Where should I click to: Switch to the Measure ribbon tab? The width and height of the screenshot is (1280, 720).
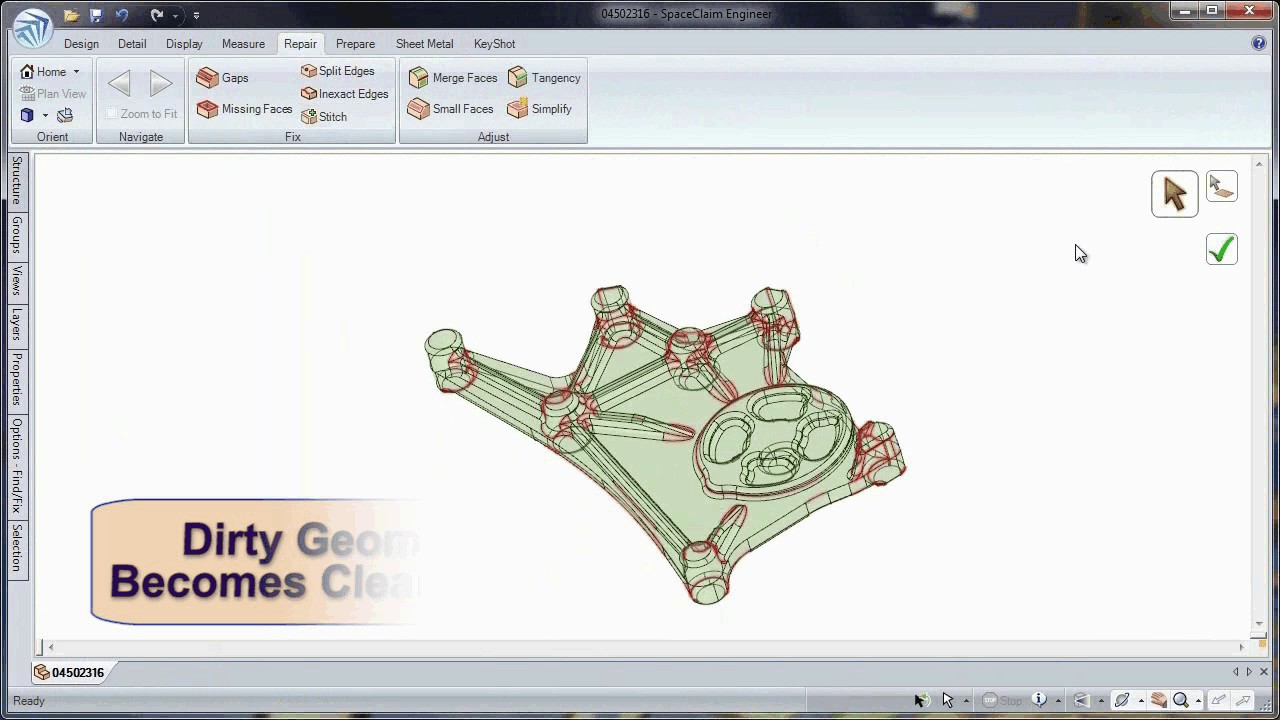[x=243, y=44]
